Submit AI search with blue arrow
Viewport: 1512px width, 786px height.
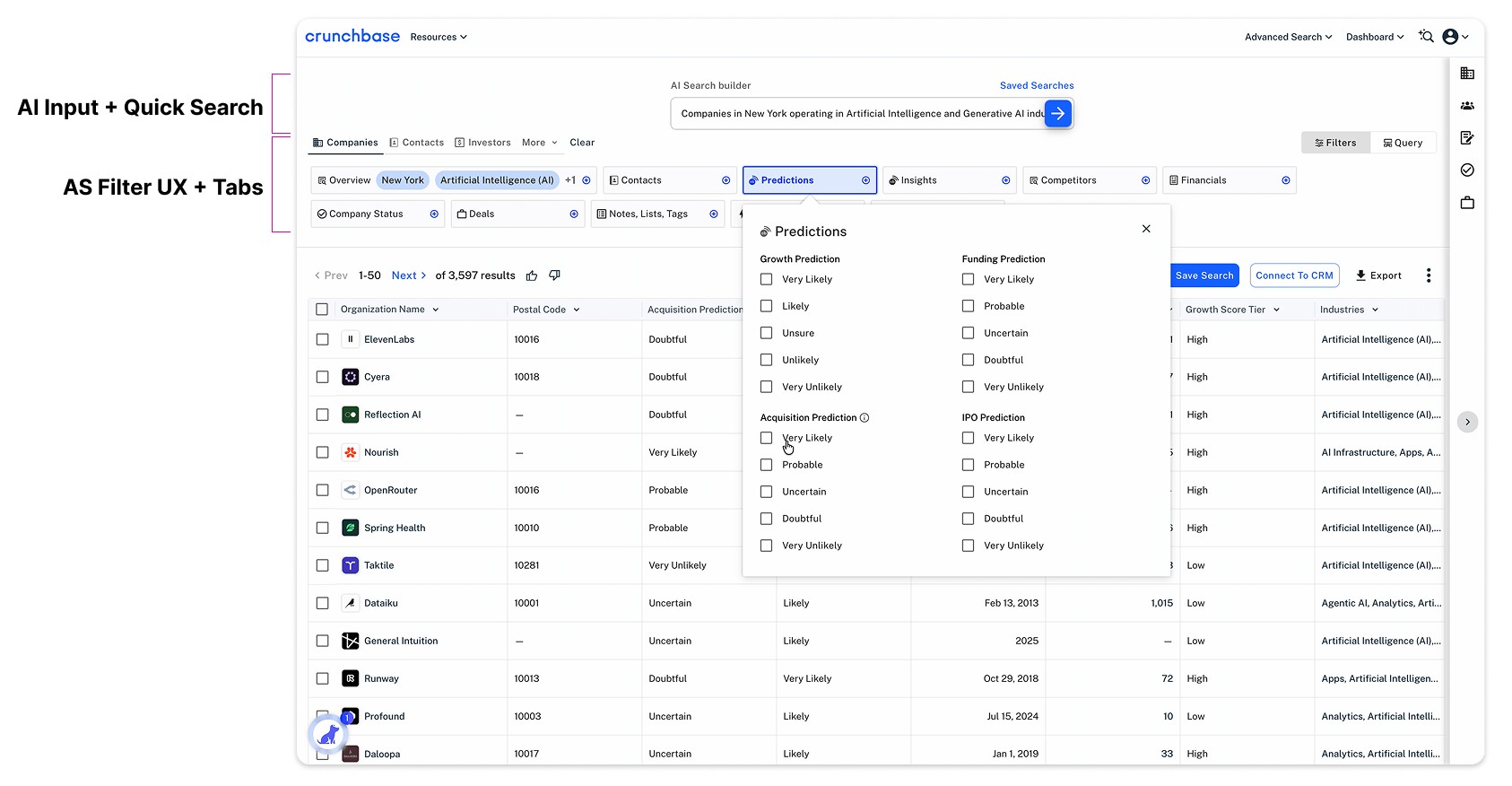point(1058,114)
